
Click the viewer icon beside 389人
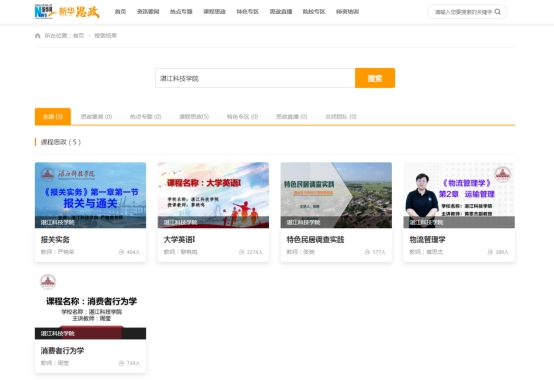point(490,252)
